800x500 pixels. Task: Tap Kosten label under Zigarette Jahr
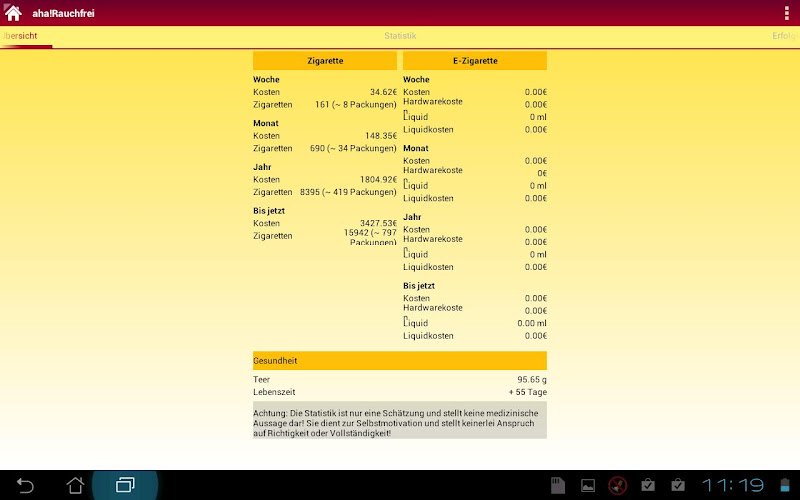tap(266, 180)
